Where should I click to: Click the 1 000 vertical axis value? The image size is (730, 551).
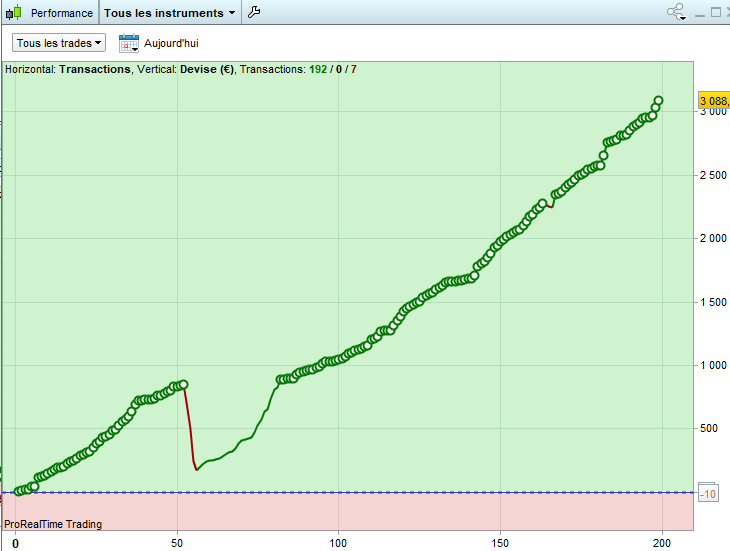click(x=713, y=365)
